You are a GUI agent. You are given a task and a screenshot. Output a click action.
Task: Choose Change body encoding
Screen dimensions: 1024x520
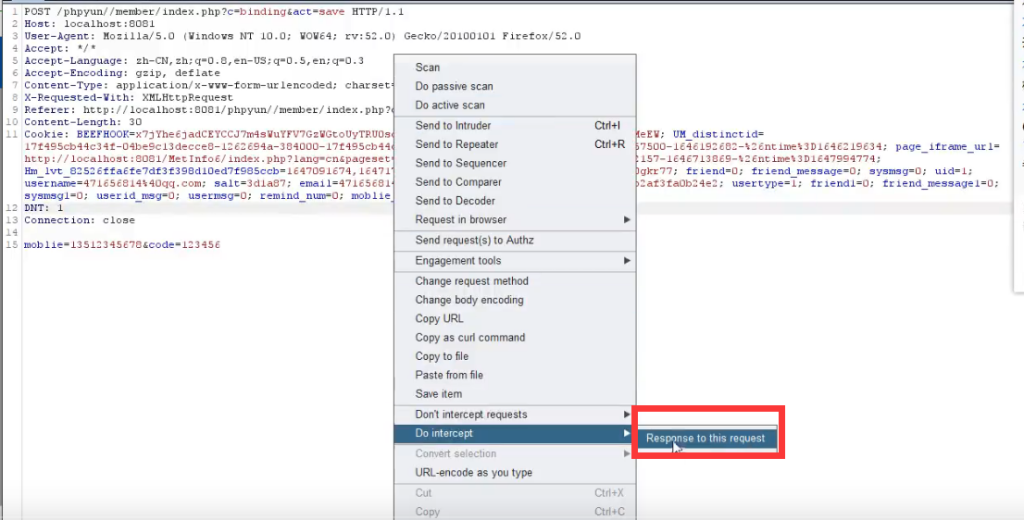(515, 300)
